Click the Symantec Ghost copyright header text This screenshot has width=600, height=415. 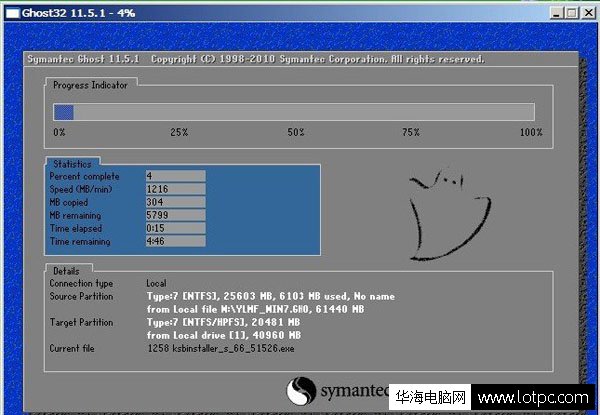tap(256, 59)
